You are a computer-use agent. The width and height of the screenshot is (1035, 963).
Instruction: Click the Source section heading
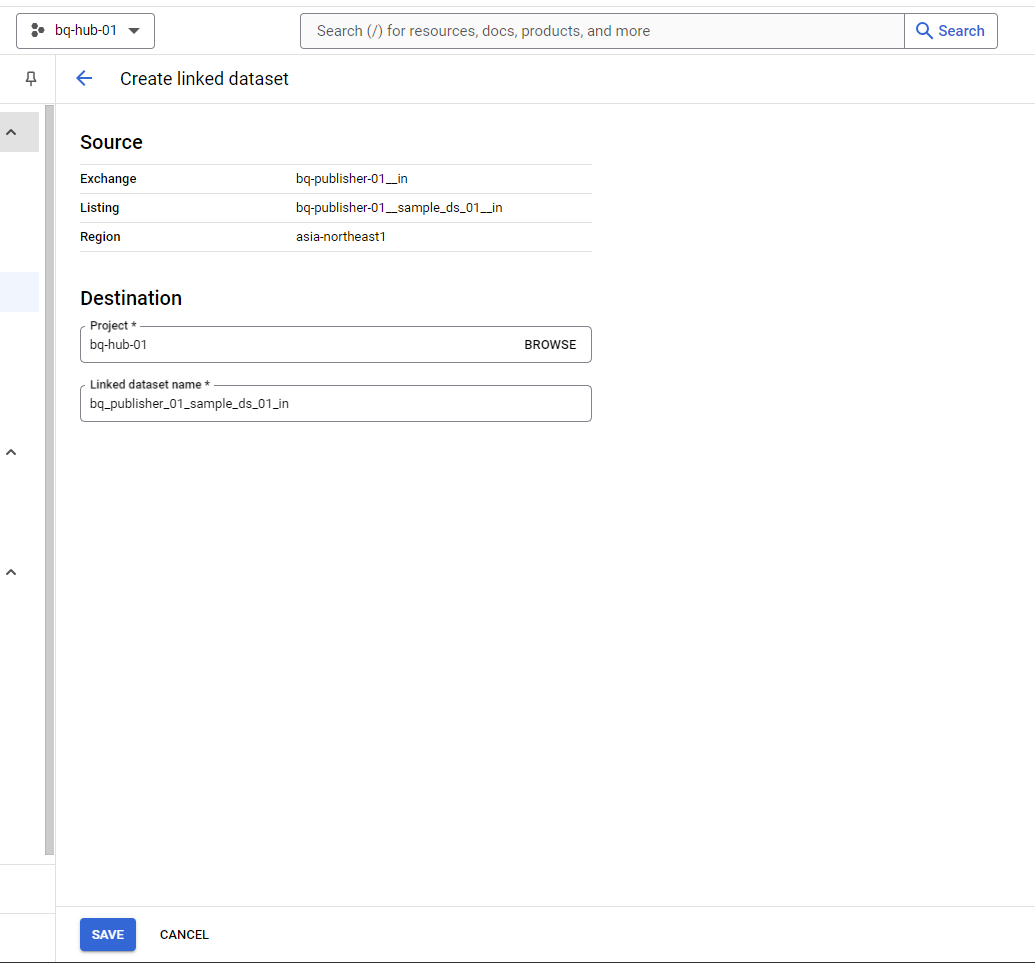(x=112, y=142)
